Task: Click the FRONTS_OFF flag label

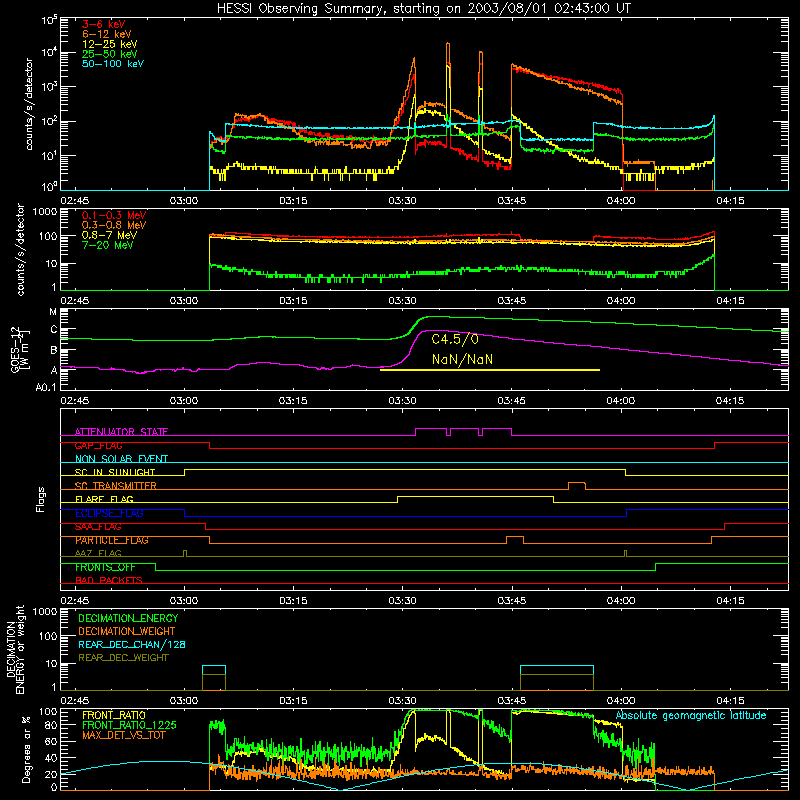Action: pyautogui.click(x=105, y=567)
